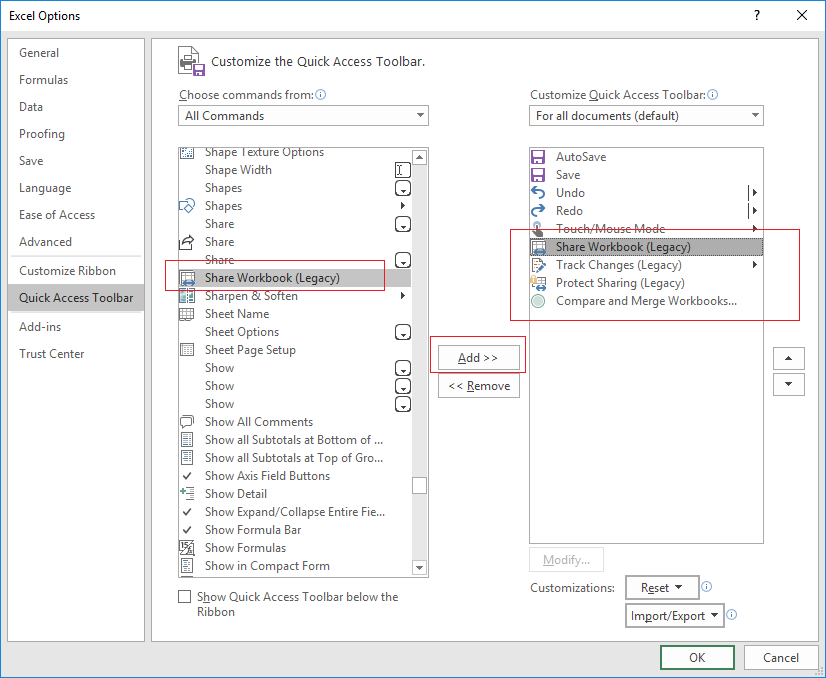
Task: Click the Cancel button
Action: [x=781, y=657]
